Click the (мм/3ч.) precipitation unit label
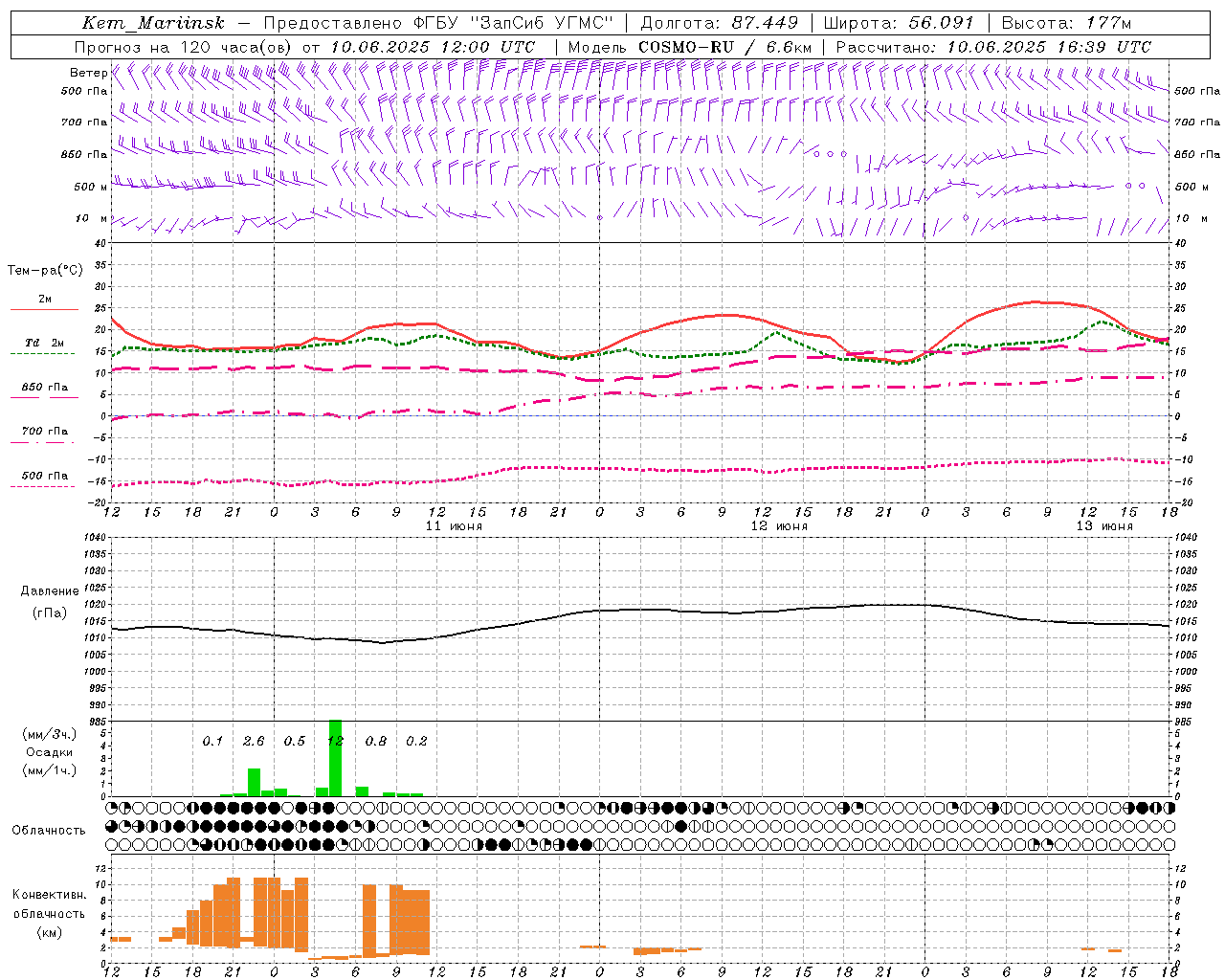The height and width of the screenshot is (980, 1225). 50,734
